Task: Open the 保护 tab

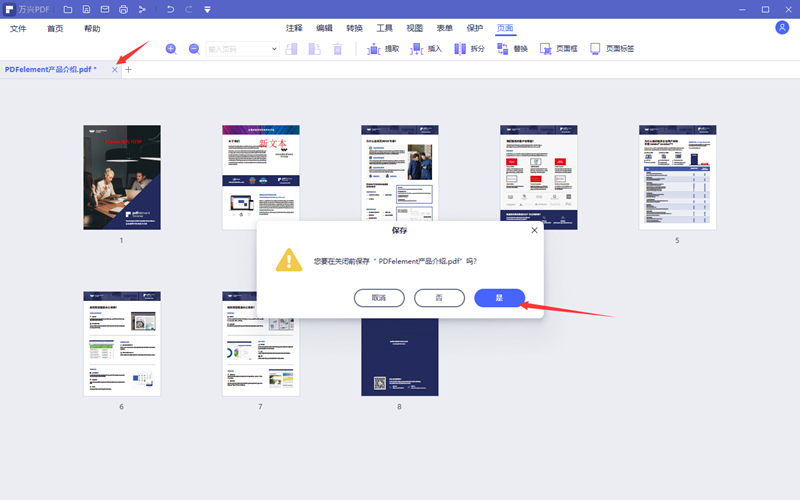Action: 474,29
